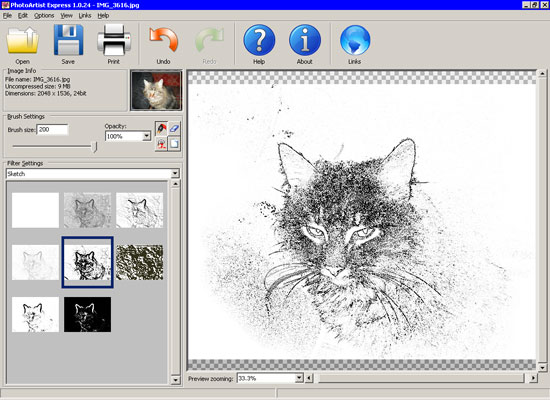Viewport: 550px width, 400px height.
Task: Click the greyed-out Redo arrow
Action: (x=209, y=40)
